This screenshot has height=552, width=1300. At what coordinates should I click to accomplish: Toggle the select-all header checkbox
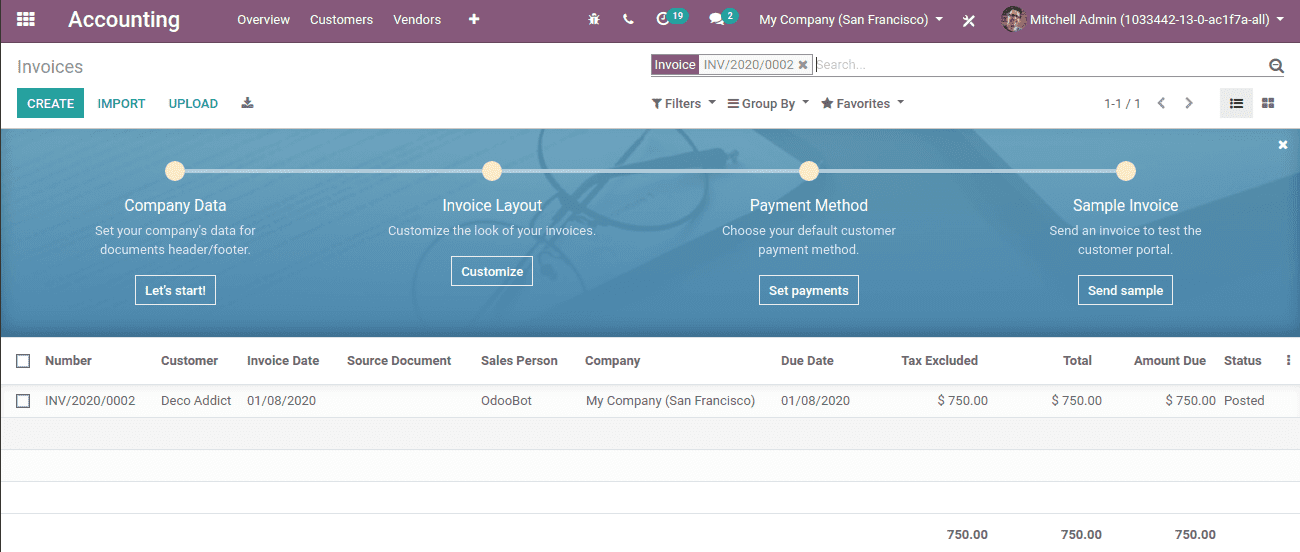23,361
